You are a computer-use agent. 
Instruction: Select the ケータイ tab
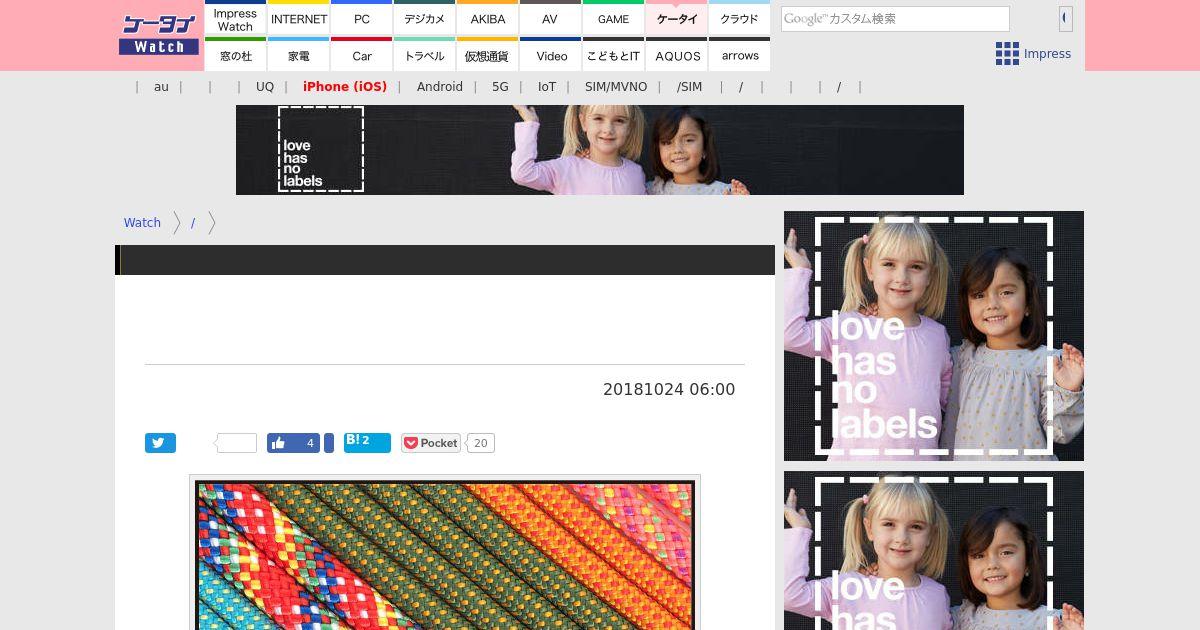click(677, 19)
